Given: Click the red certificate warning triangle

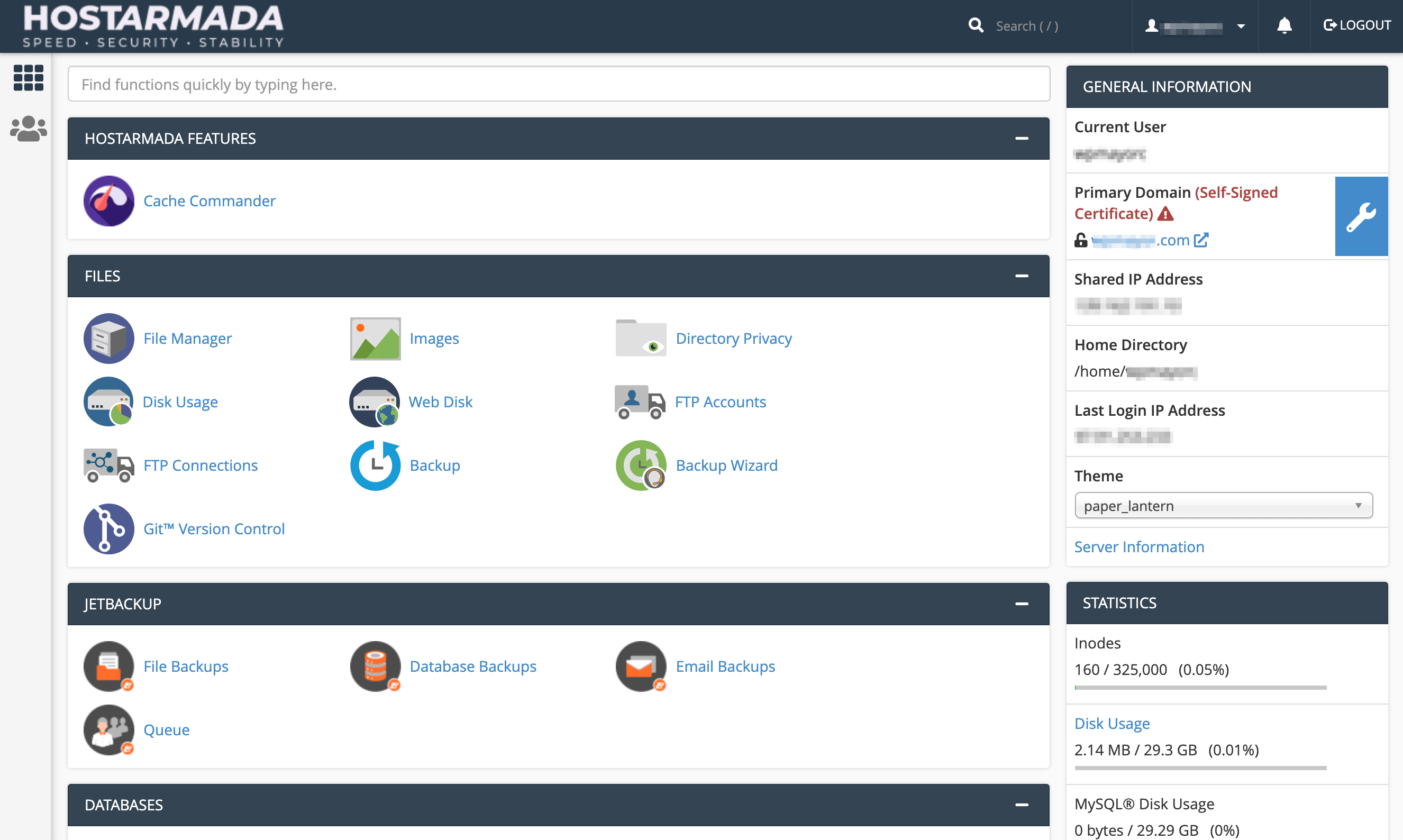Looking at the screenshot, I should (x=1165, y=214).
